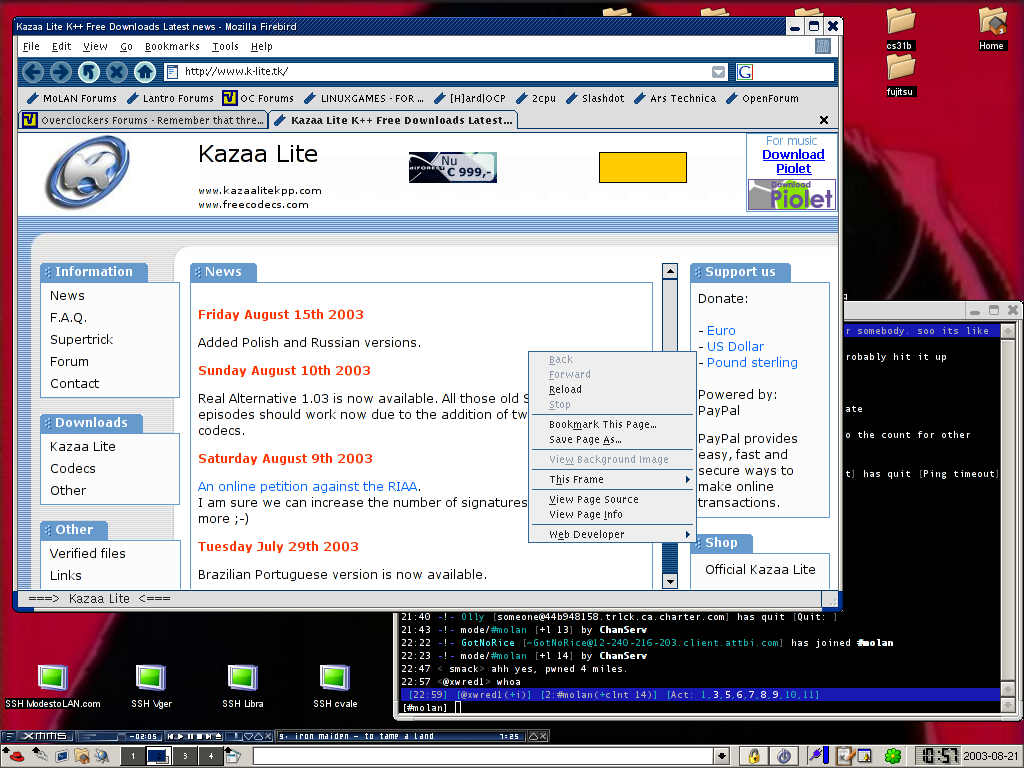Switch to workspace 1 in the pager

coord(133,756)
